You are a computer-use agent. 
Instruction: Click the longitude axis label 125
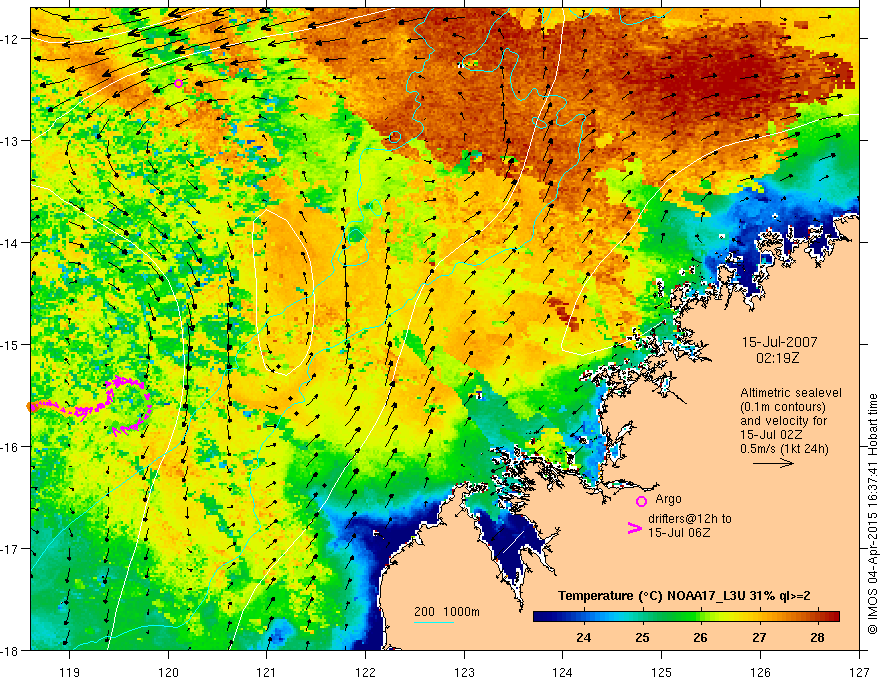[662, 672]
